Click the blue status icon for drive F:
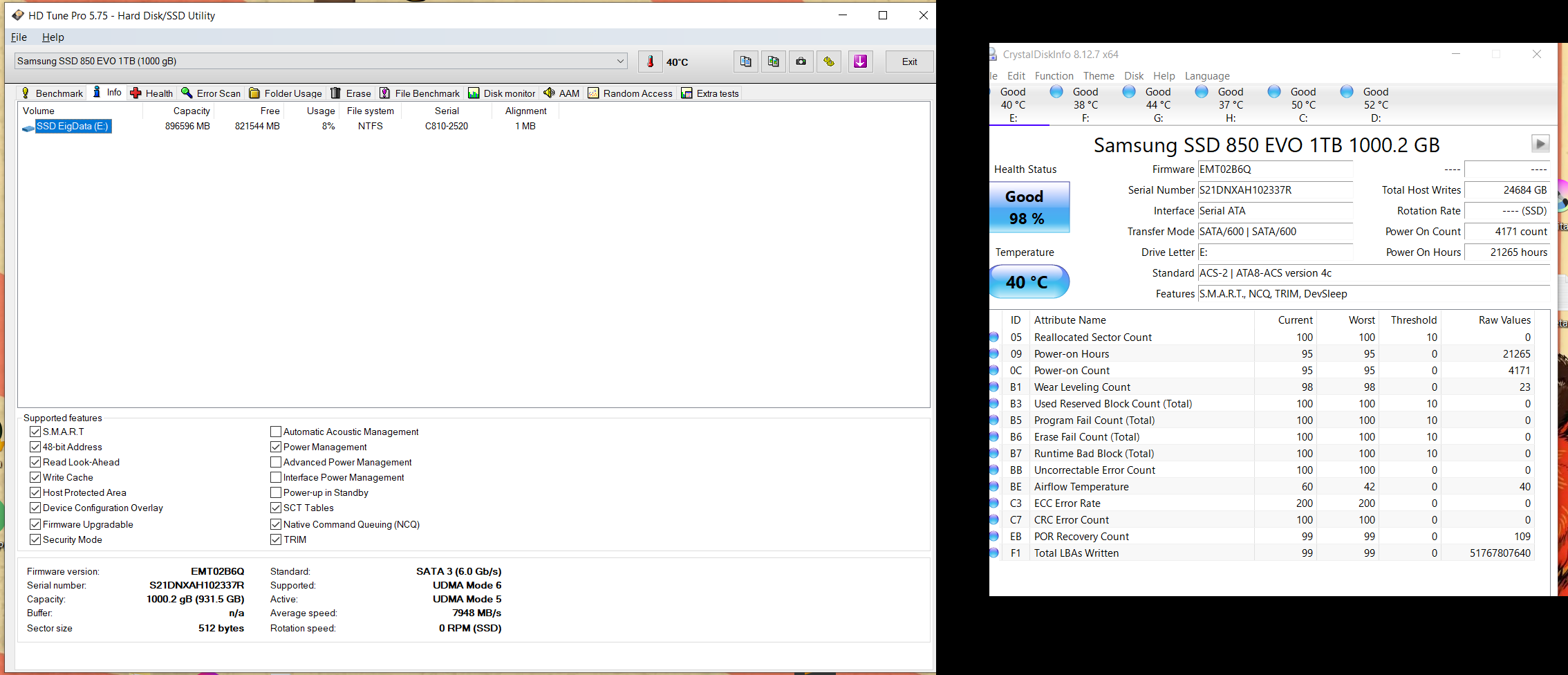1568x675 pixels. (x=1056, y=92)
